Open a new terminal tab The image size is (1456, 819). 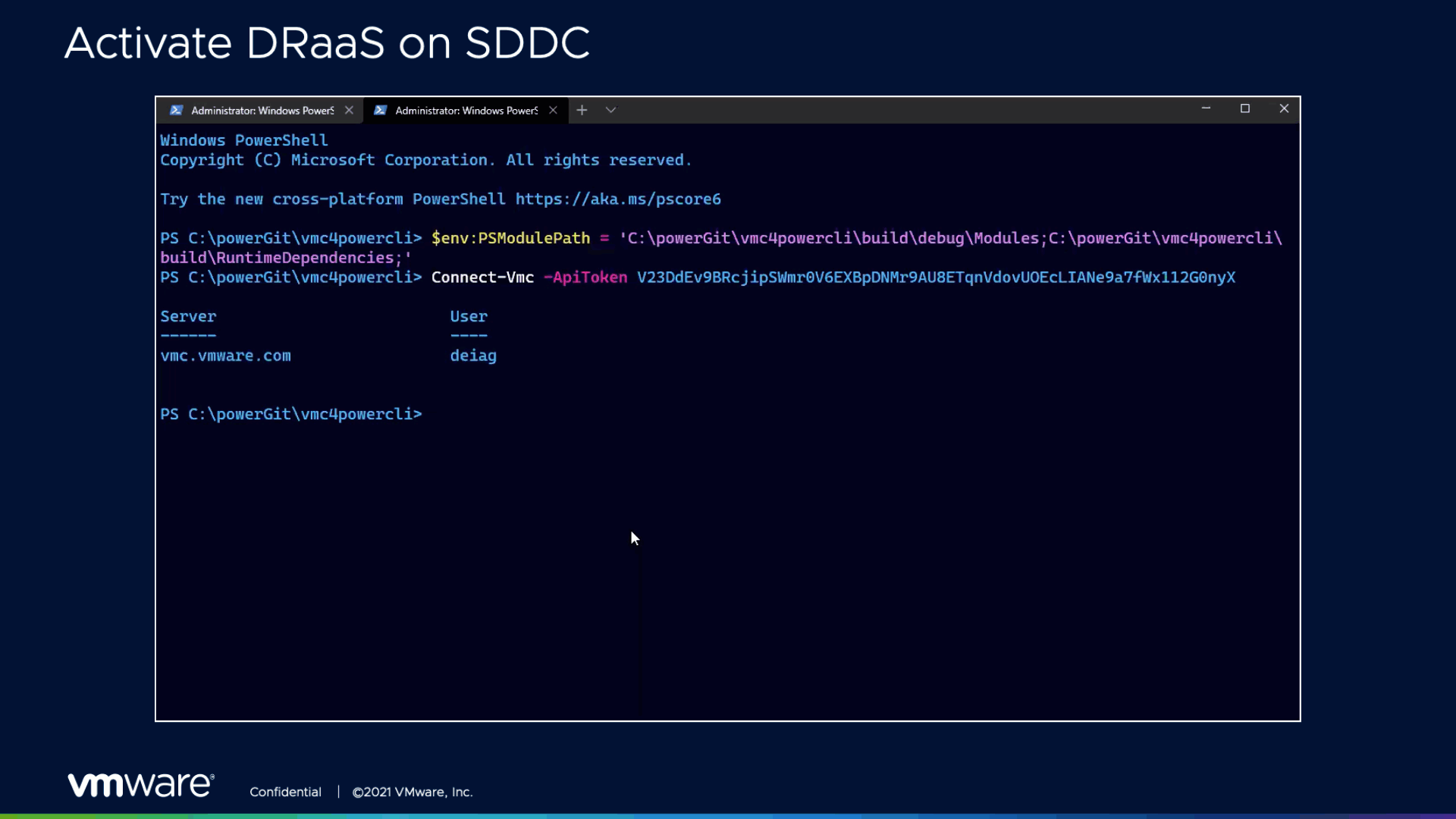pyautogui.click(x=582, y=111)
